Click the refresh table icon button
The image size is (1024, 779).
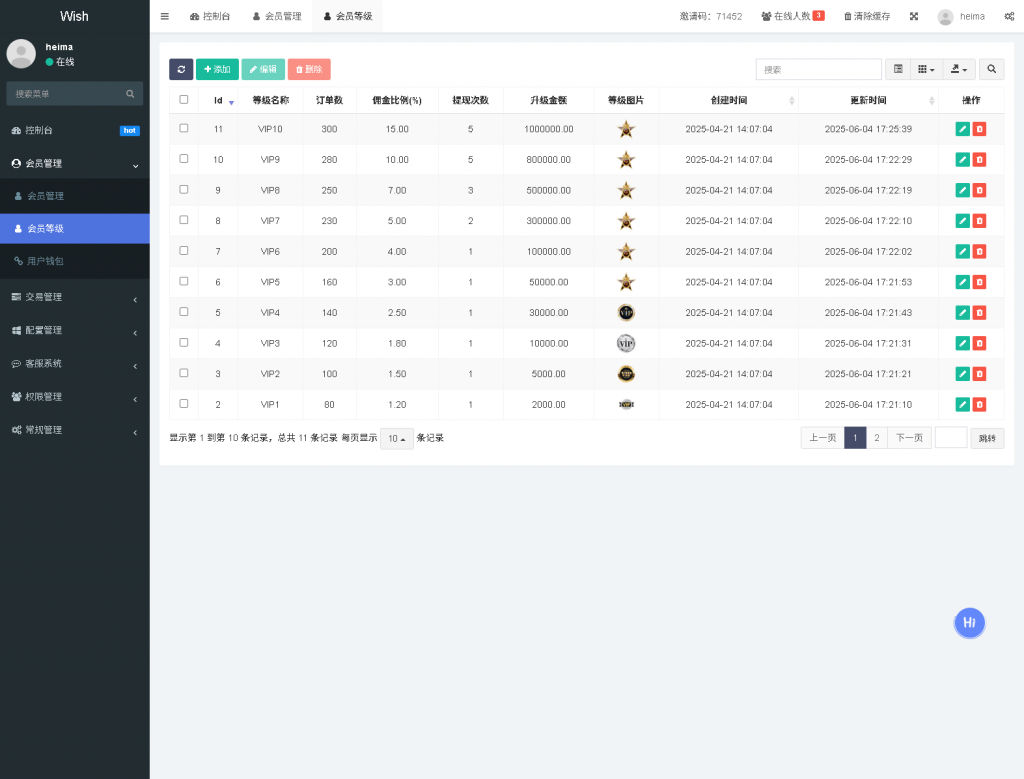coord(181,69)
